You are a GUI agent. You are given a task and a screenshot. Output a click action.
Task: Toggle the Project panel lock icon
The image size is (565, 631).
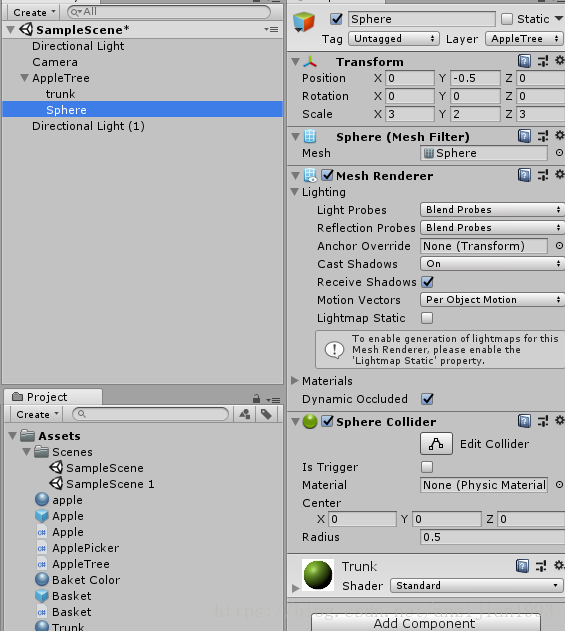click(256, 399)
